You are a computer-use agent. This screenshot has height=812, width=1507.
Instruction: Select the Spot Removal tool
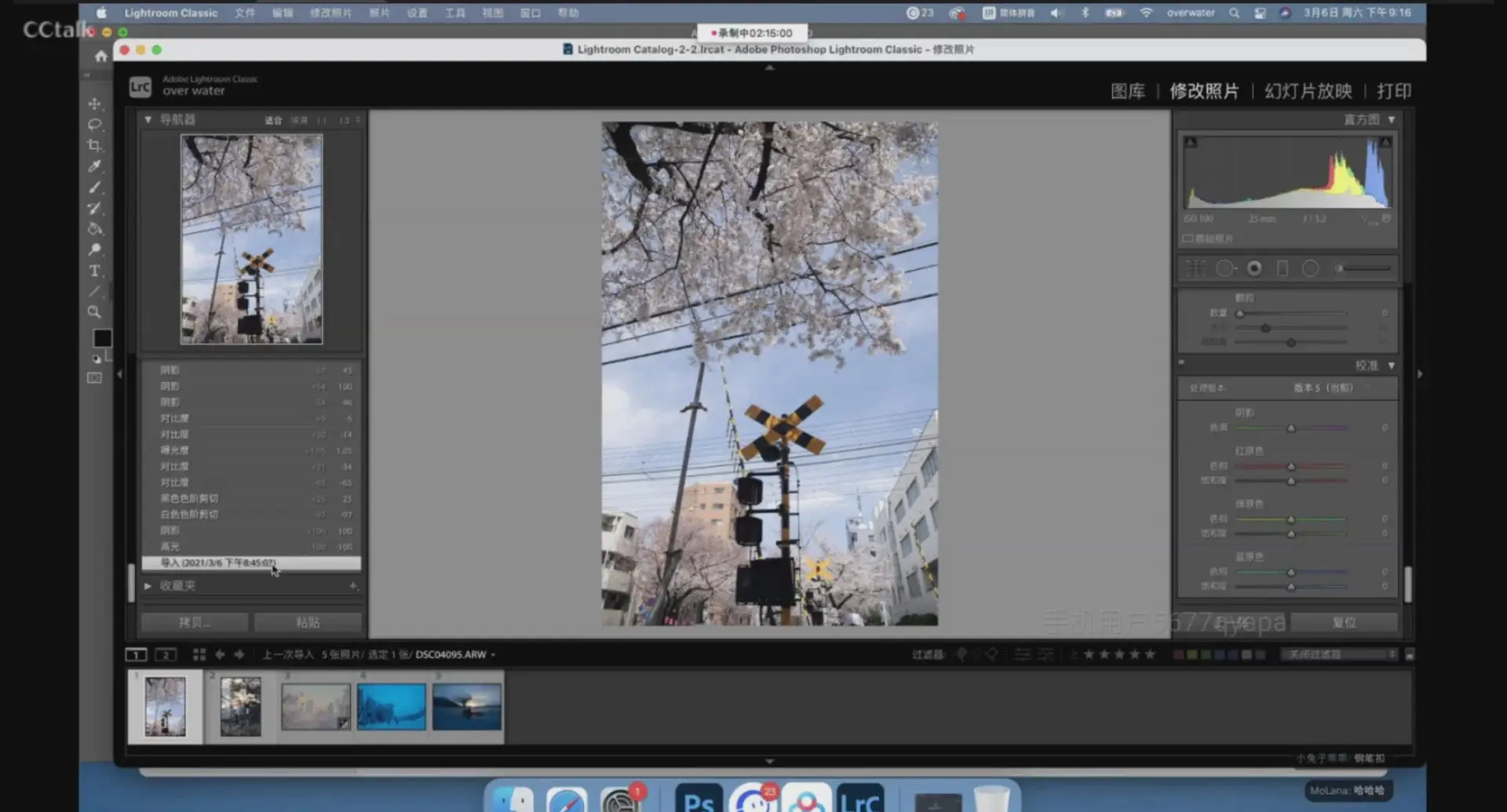click(1224, 268)
